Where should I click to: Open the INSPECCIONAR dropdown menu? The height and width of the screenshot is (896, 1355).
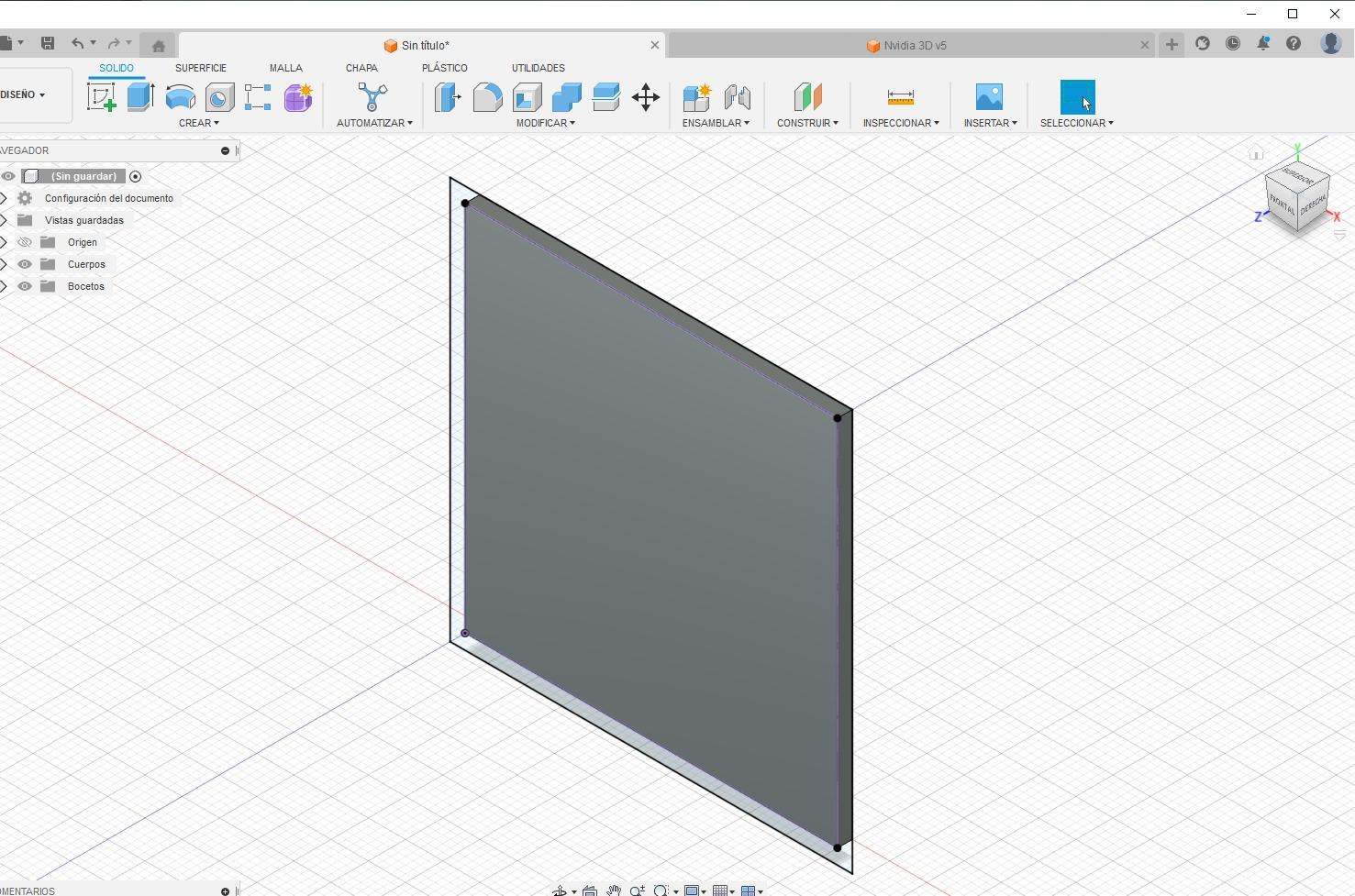(x=901, y=123)
